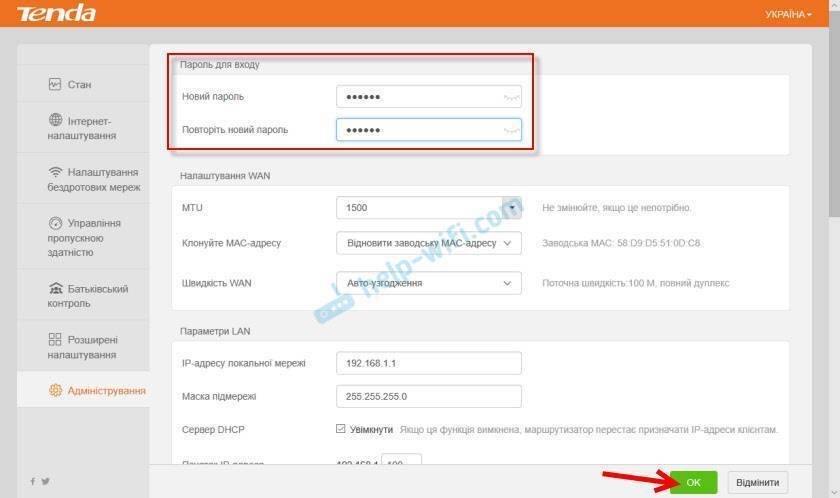Click the Facebook icon in footer
Screen dimensions: 840x498
coord(33,481)
